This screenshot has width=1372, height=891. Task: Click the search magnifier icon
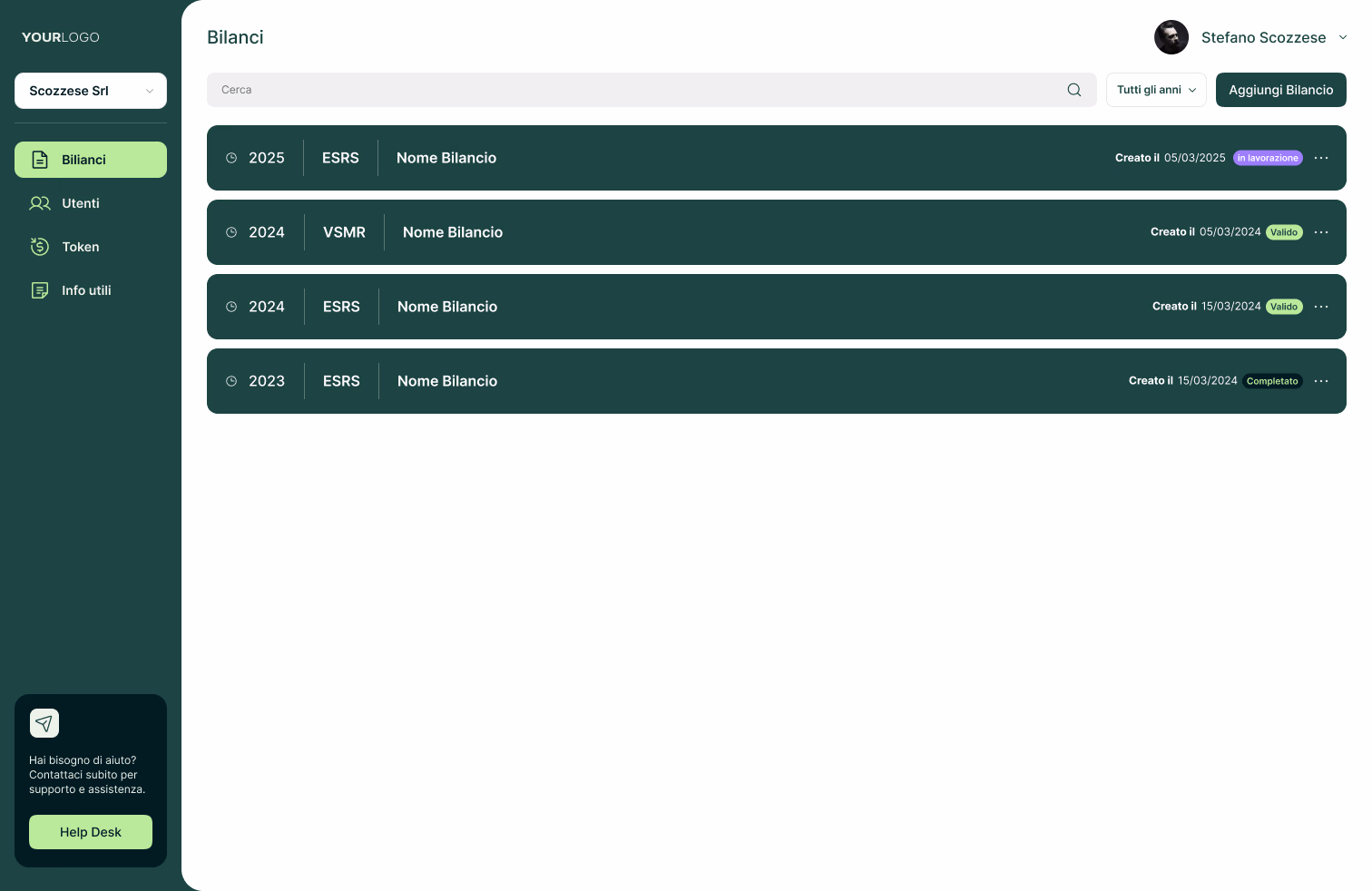1074,90
